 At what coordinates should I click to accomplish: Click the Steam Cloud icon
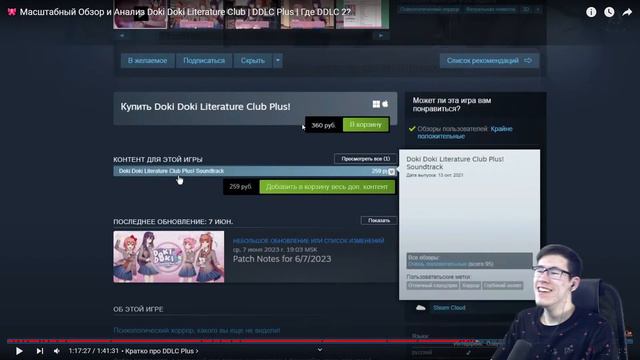(x=420, y=308)
